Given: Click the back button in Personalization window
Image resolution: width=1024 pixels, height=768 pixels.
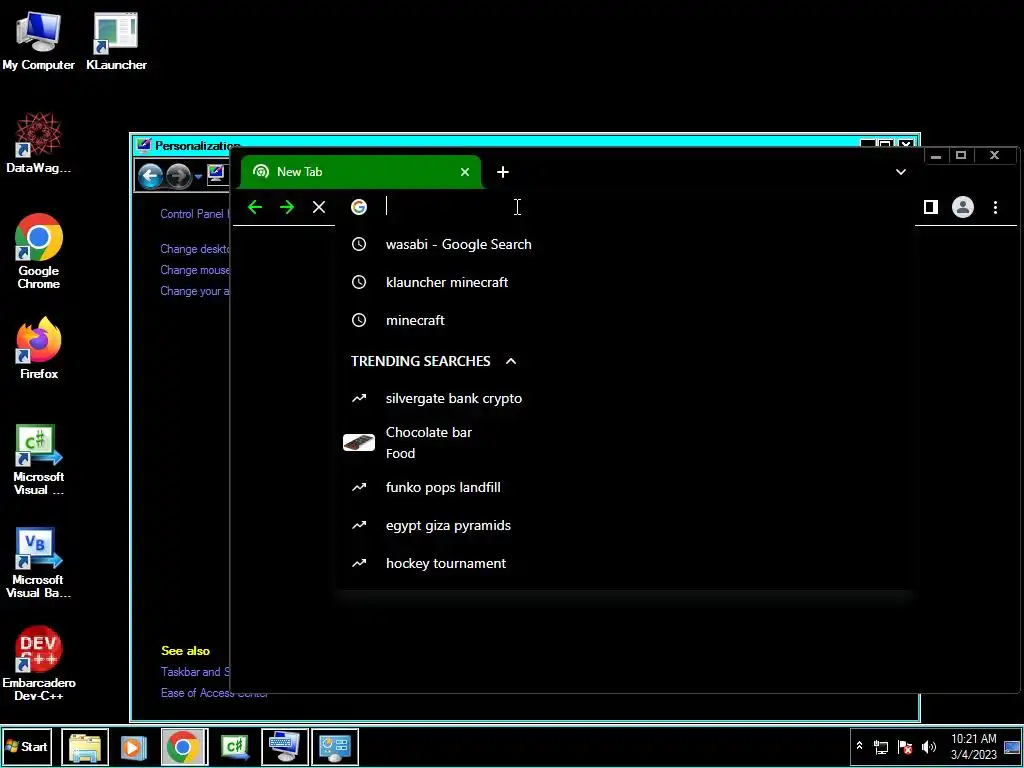Looking at the screenshot, I should click(x=150, y=176).
